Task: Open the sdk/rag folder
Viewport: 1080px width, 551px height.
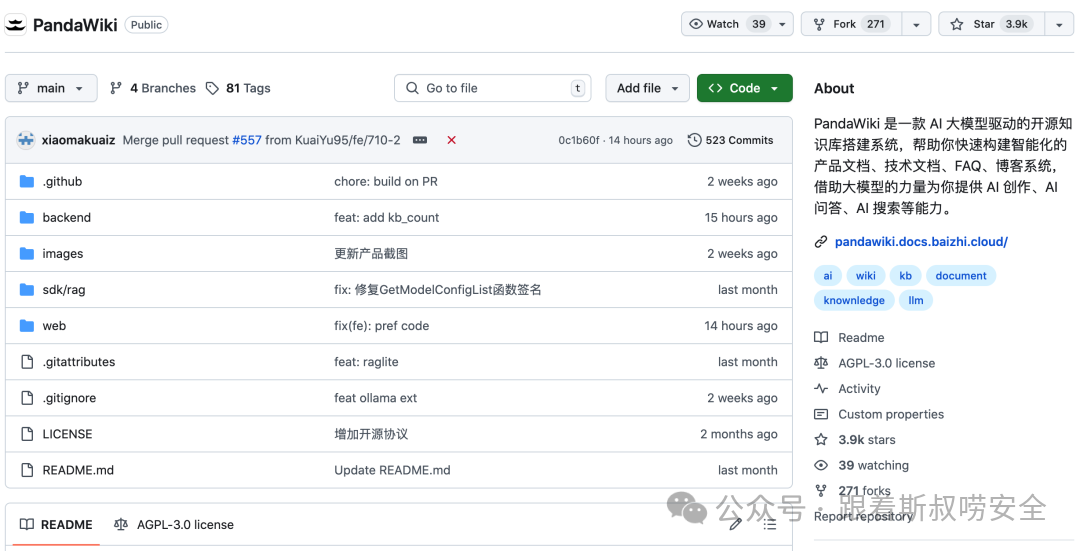Action: click(64, 290)
